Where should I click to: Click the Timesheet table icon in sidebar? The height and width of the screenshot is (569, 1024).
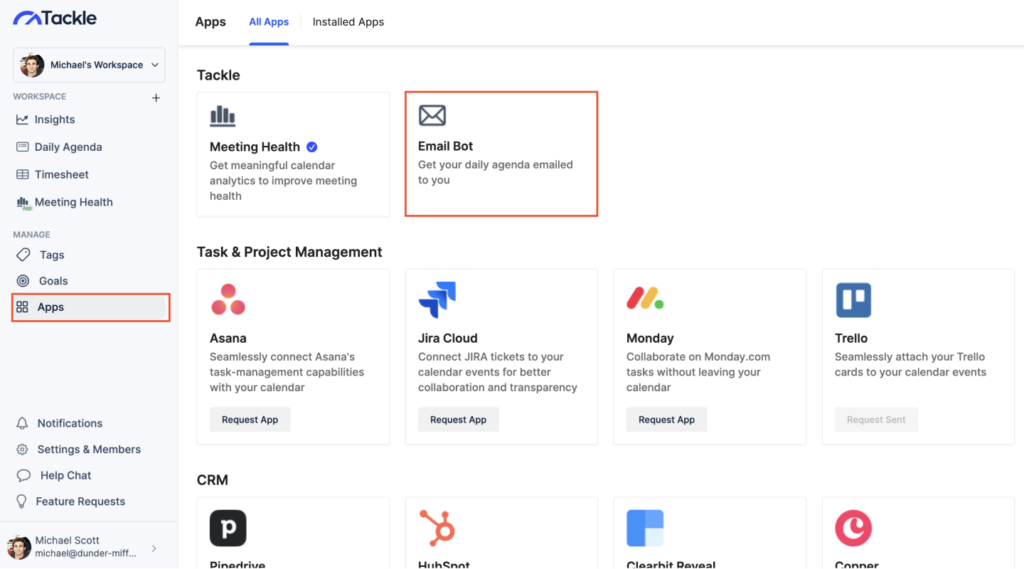pos(22,174)
